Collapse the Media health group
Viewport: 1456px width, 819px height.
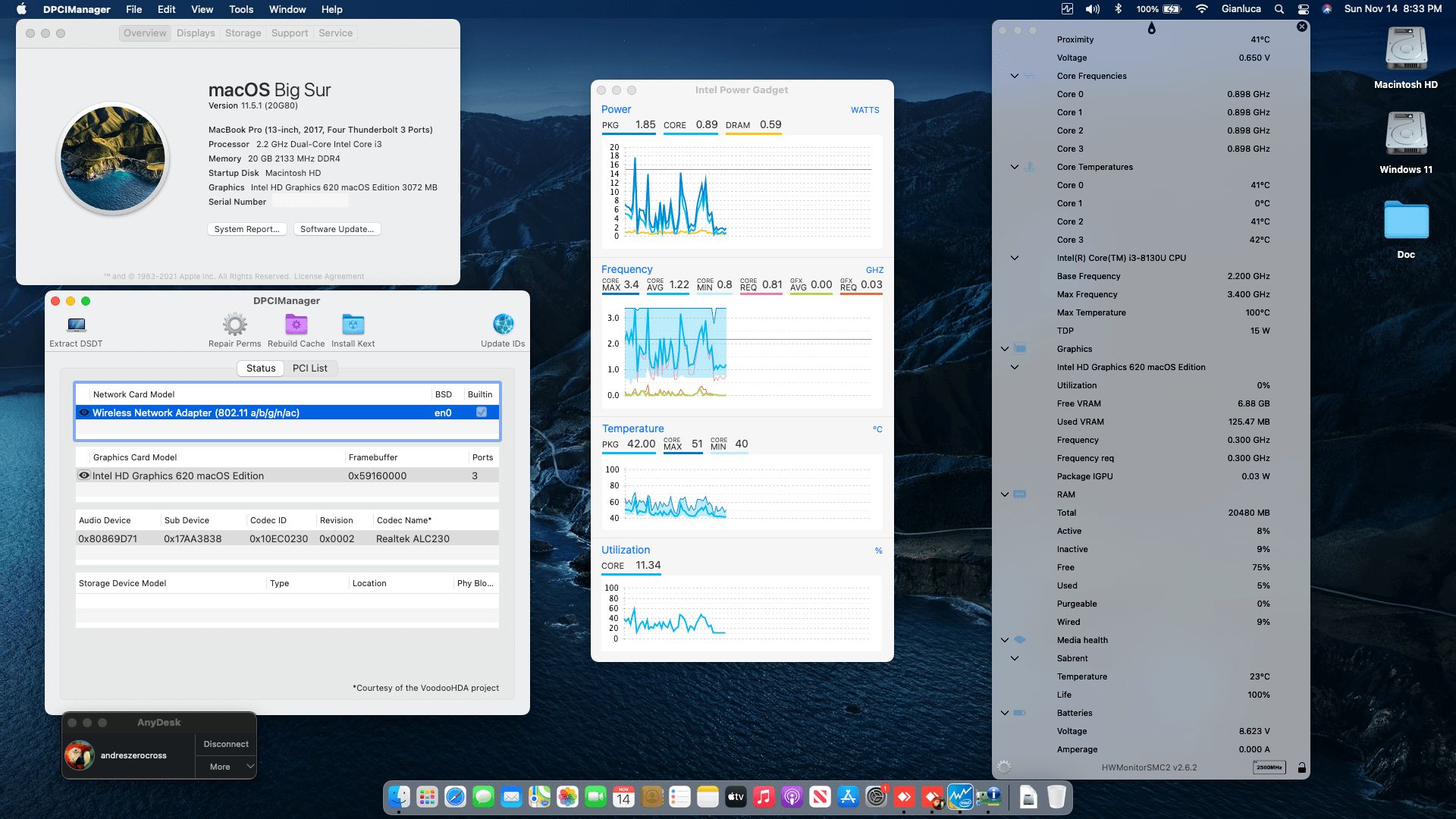click(x=1005, y=640)
